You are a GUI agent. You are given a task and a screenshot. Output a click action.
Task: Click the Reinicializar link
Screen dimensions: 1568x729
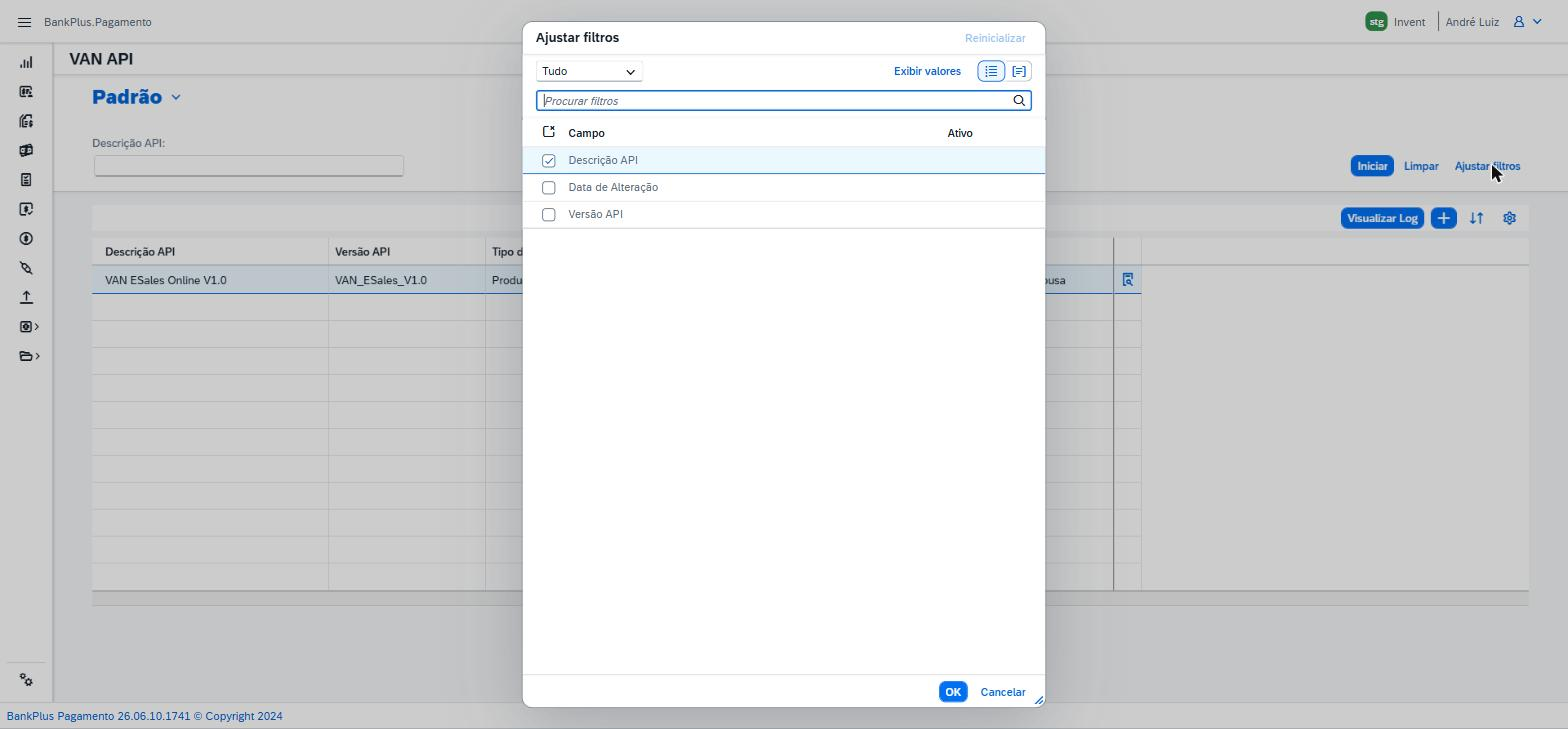coord(995,38)
